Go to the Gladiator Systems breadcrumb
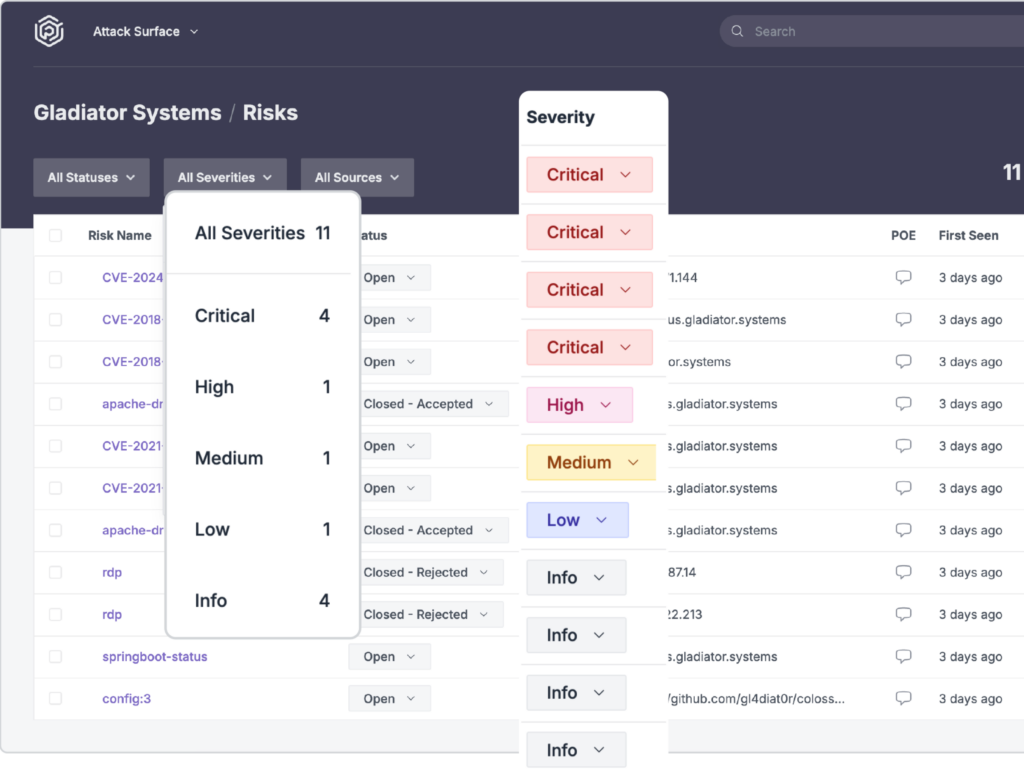 [127, 112]
